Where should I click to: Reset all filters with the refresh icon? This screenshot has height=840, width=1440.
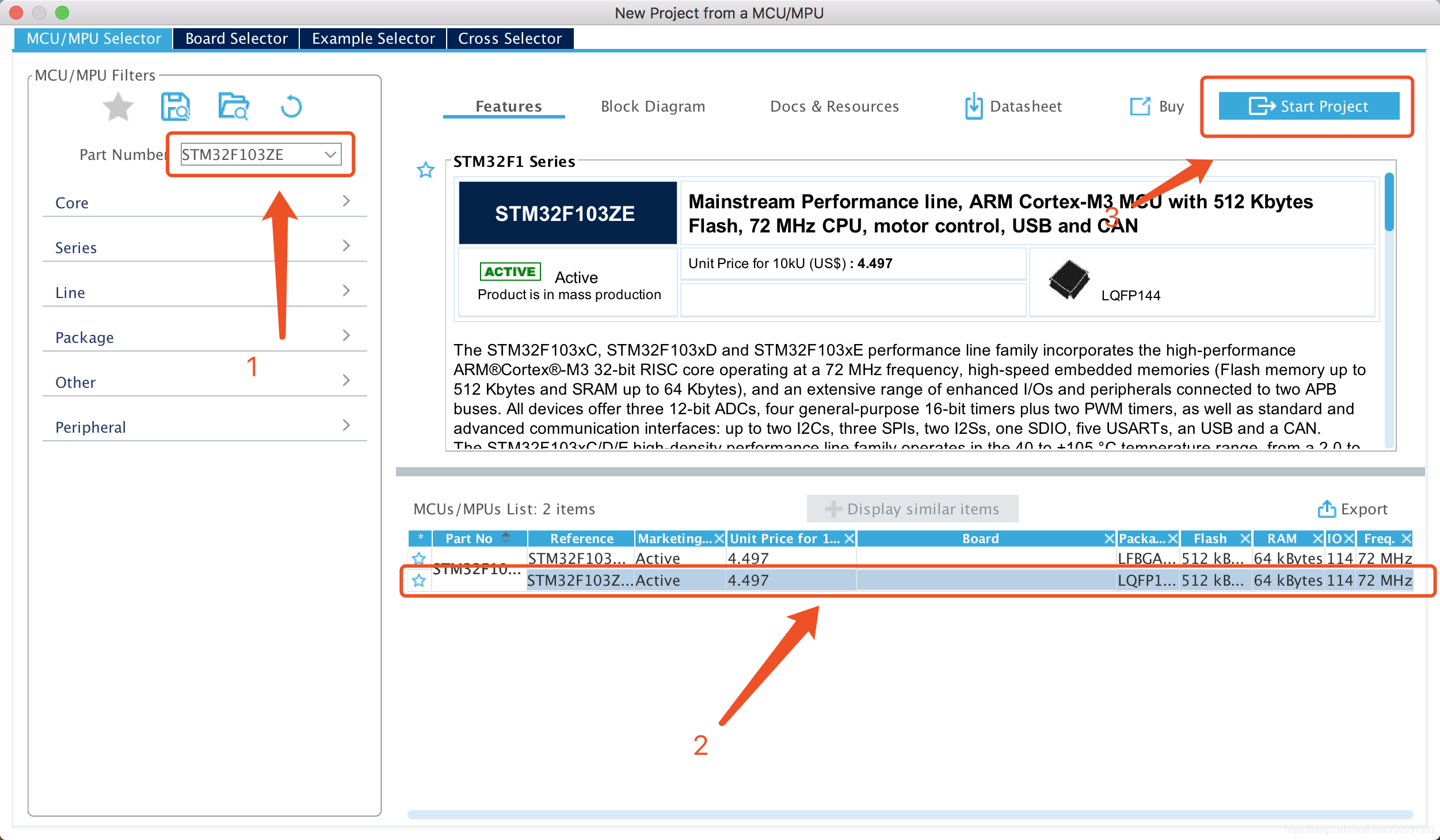pyautogui.click(x=291, y=106)
